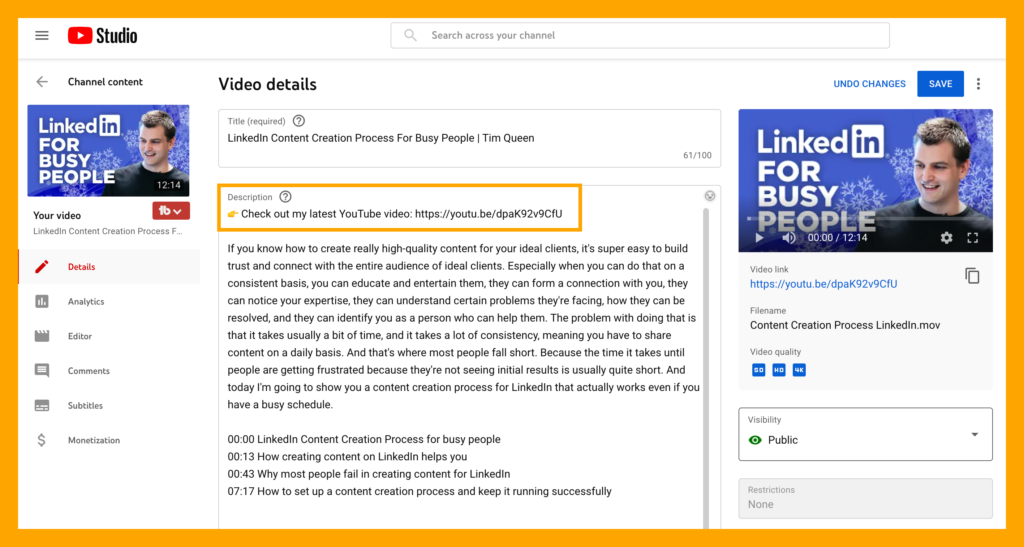Open the Monetization section

pos(109,440)
